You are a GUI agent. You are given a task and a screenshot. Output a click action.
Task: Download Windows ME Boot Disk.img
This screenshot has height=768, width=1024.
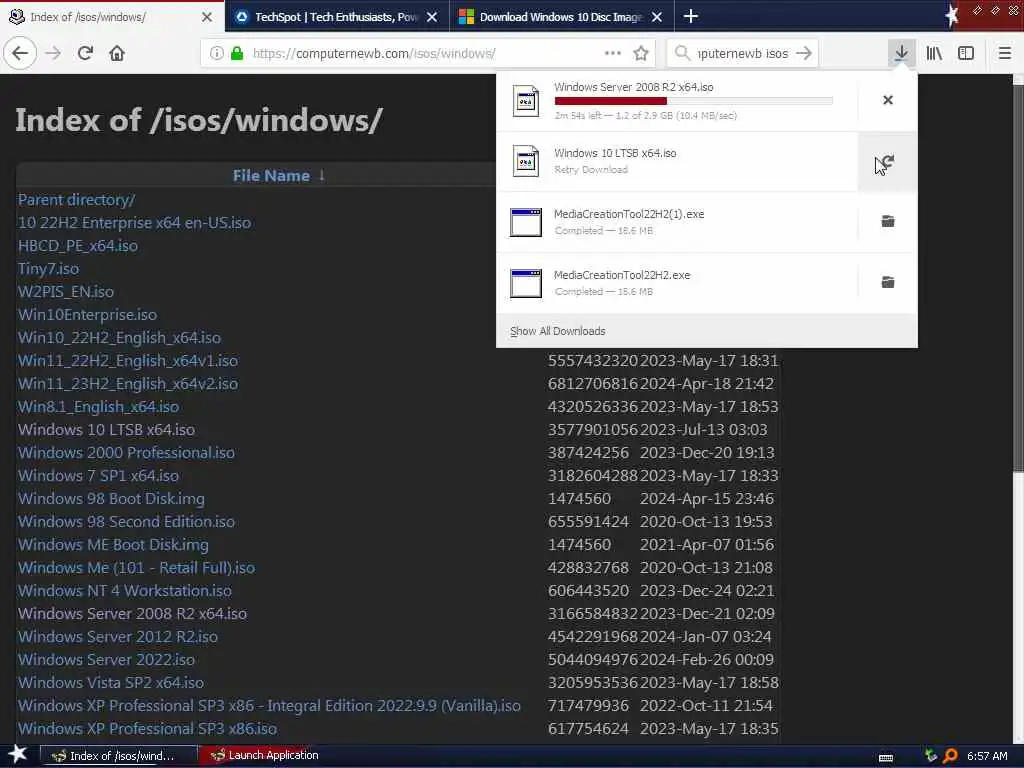pos(114,544)
